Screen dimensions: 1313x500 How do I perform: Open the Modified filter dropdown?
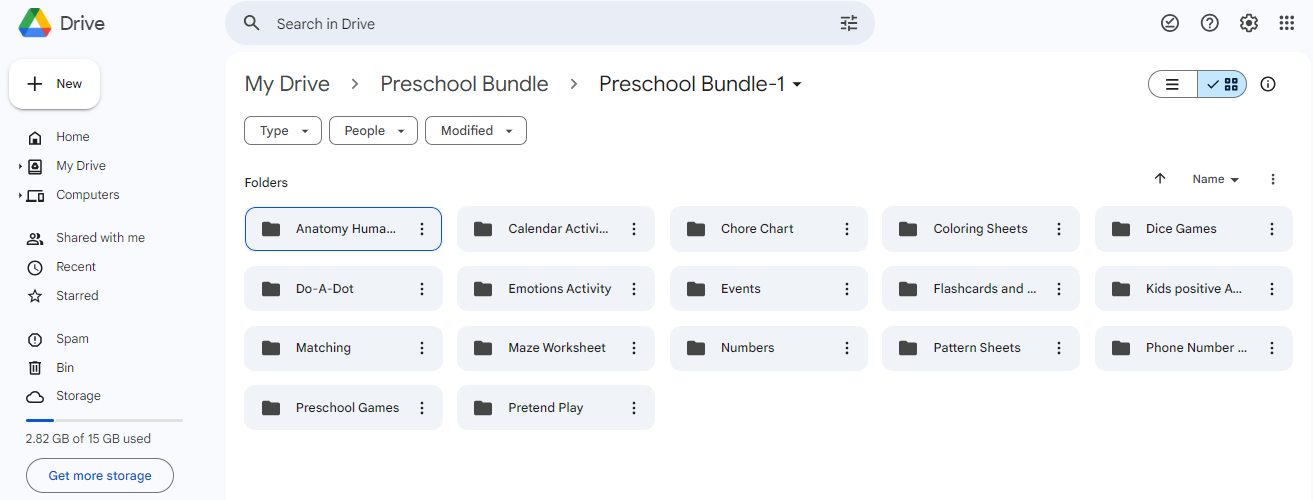[476, 131]
